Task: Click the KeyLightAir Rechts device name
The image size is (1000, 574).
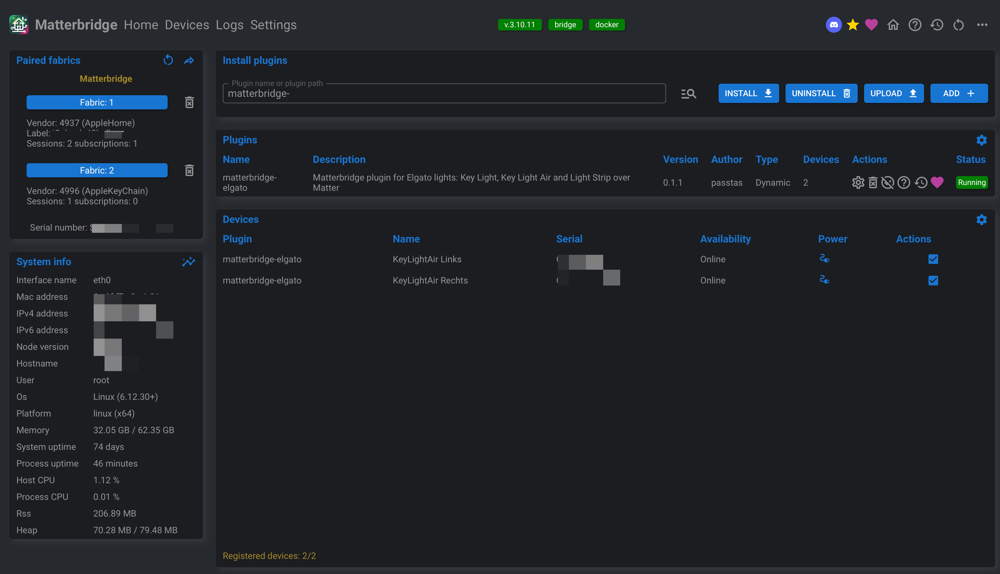Action: (x=430, y=280)
